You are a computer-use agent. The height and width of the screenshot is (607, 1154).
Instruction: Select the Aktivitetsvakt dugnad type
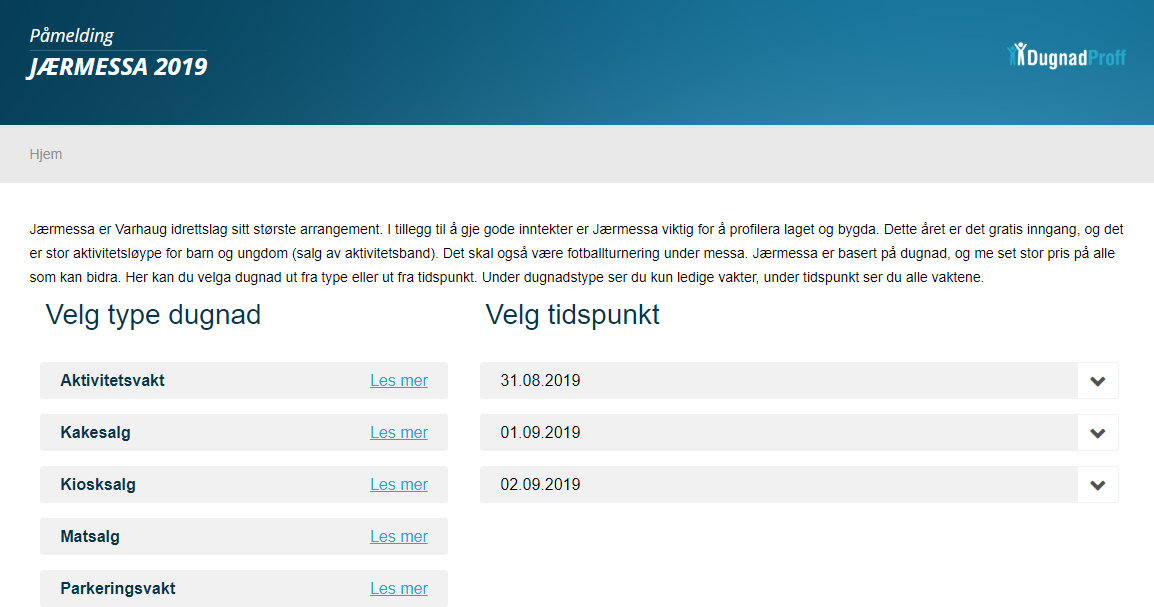click(112, 381)
